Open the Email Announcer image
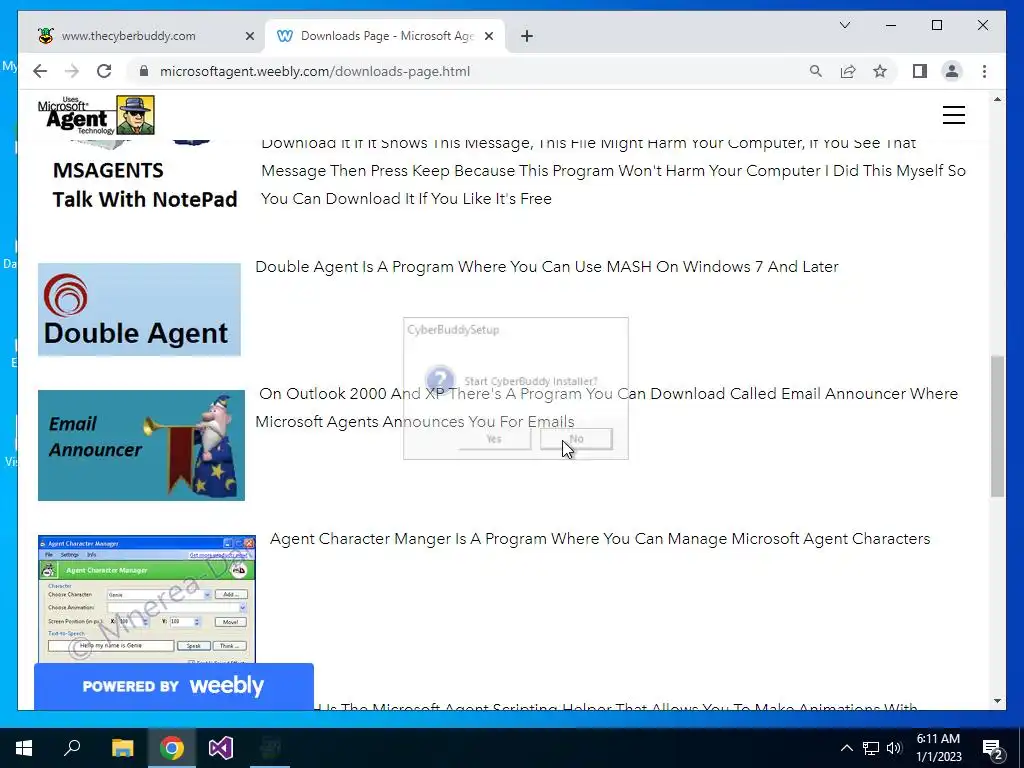1024x768 pixels. tap(141, 445)
